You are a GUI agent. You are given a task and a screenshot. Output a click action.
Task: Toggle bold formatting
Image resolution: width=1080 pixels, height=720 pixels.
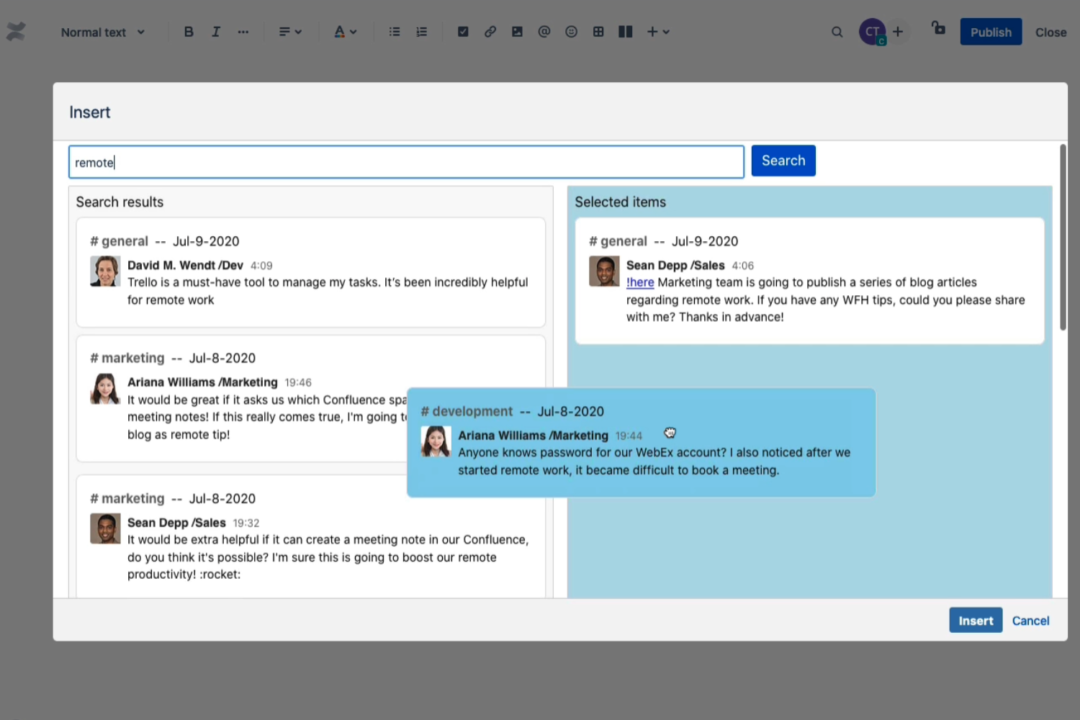coord(189,31)
